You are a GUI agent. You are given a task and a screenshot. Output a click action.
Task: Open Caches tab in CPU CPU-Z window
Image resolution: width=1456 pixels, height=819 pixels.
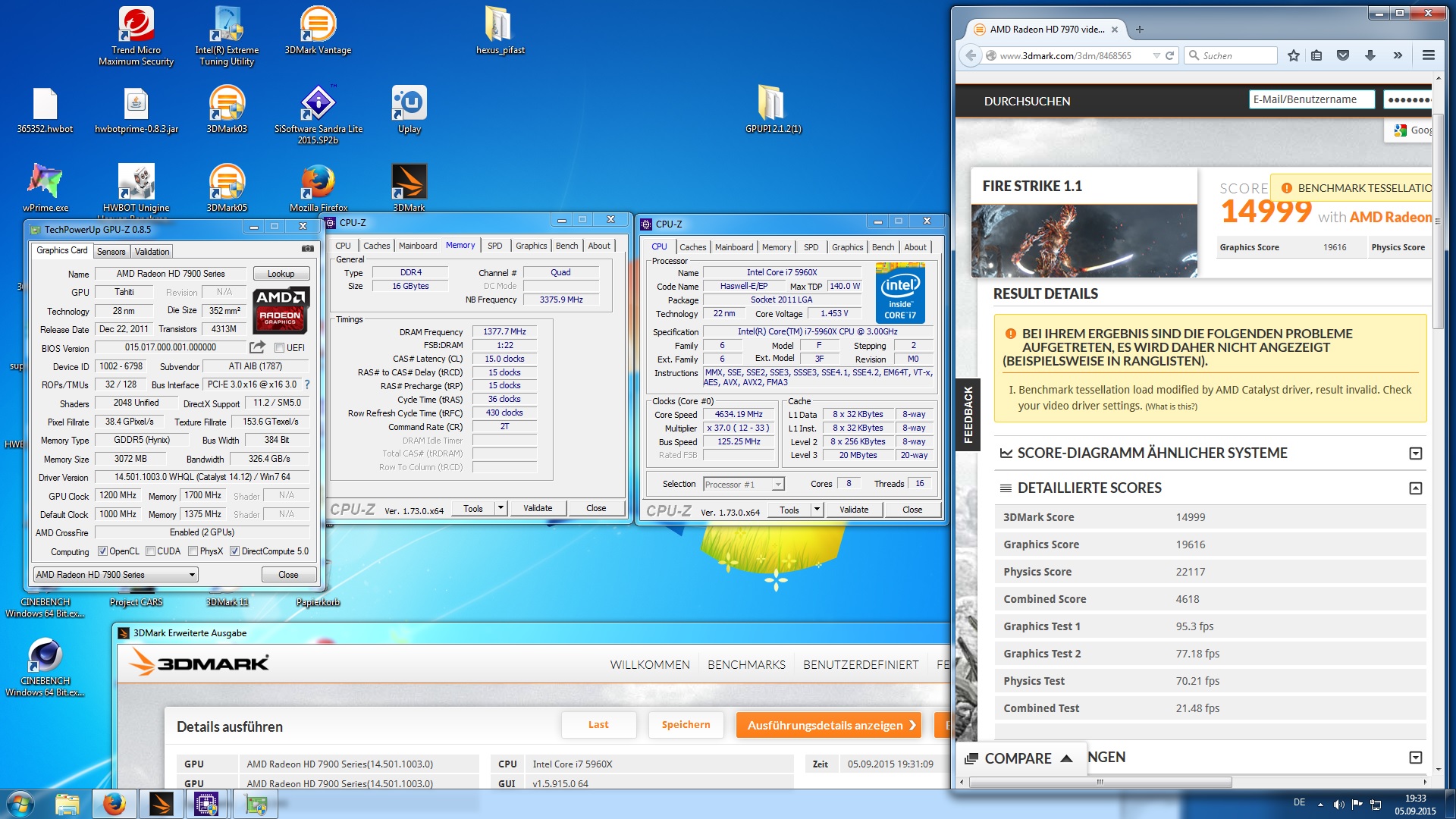(692, 247)
